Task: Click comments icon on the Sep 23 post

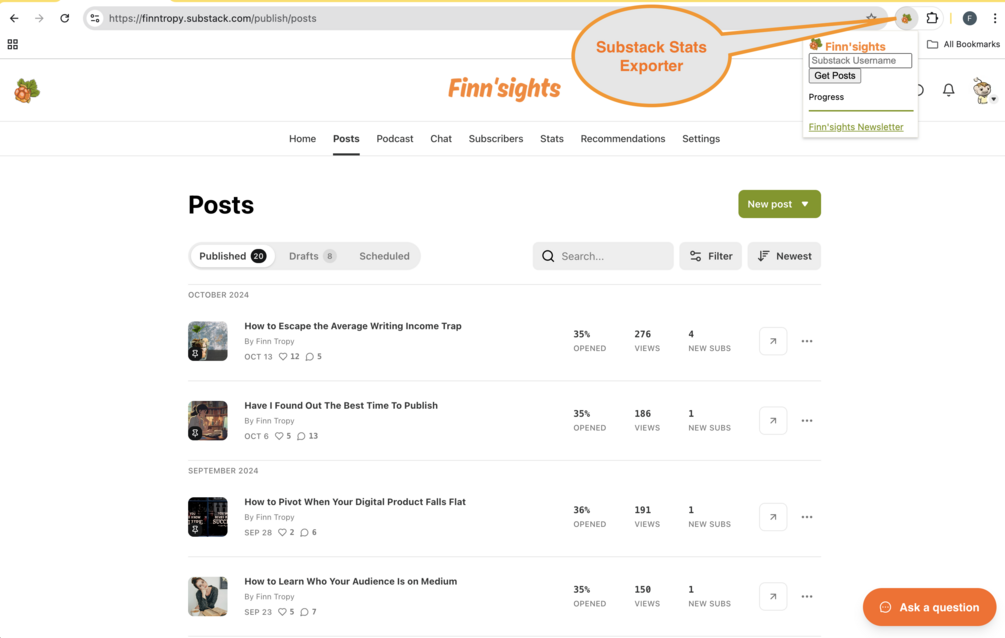Action: [304, 612]
